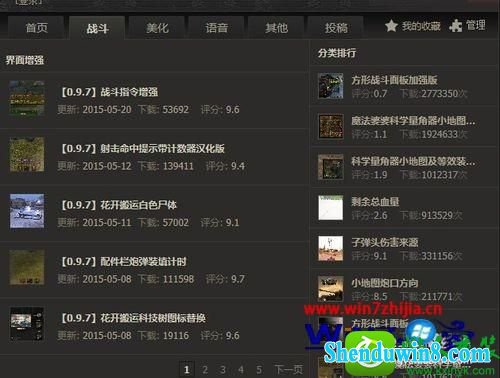The image size is (500, 378).
Task: Open thumbnail of 射击命中提示带计数器汉化版
Action: 27,154
